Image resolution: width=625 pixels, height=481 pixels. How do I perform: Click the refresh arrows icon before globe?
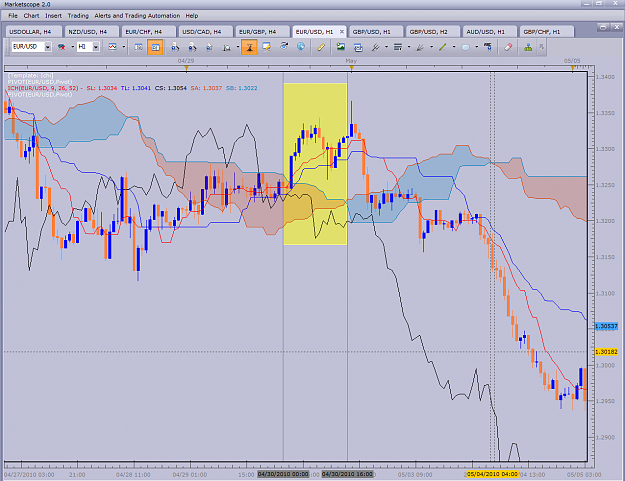(284, 47)
